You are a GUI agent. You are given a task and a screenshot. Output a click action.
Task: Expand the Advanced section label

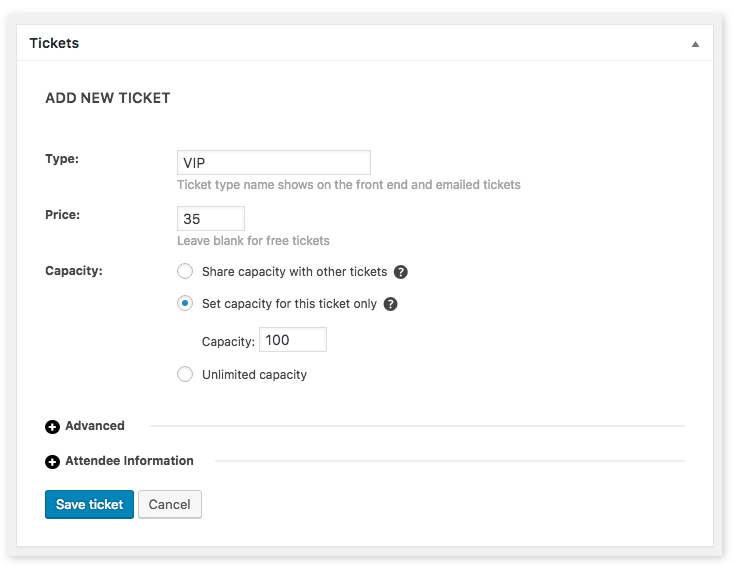click(x=95, y=426)
